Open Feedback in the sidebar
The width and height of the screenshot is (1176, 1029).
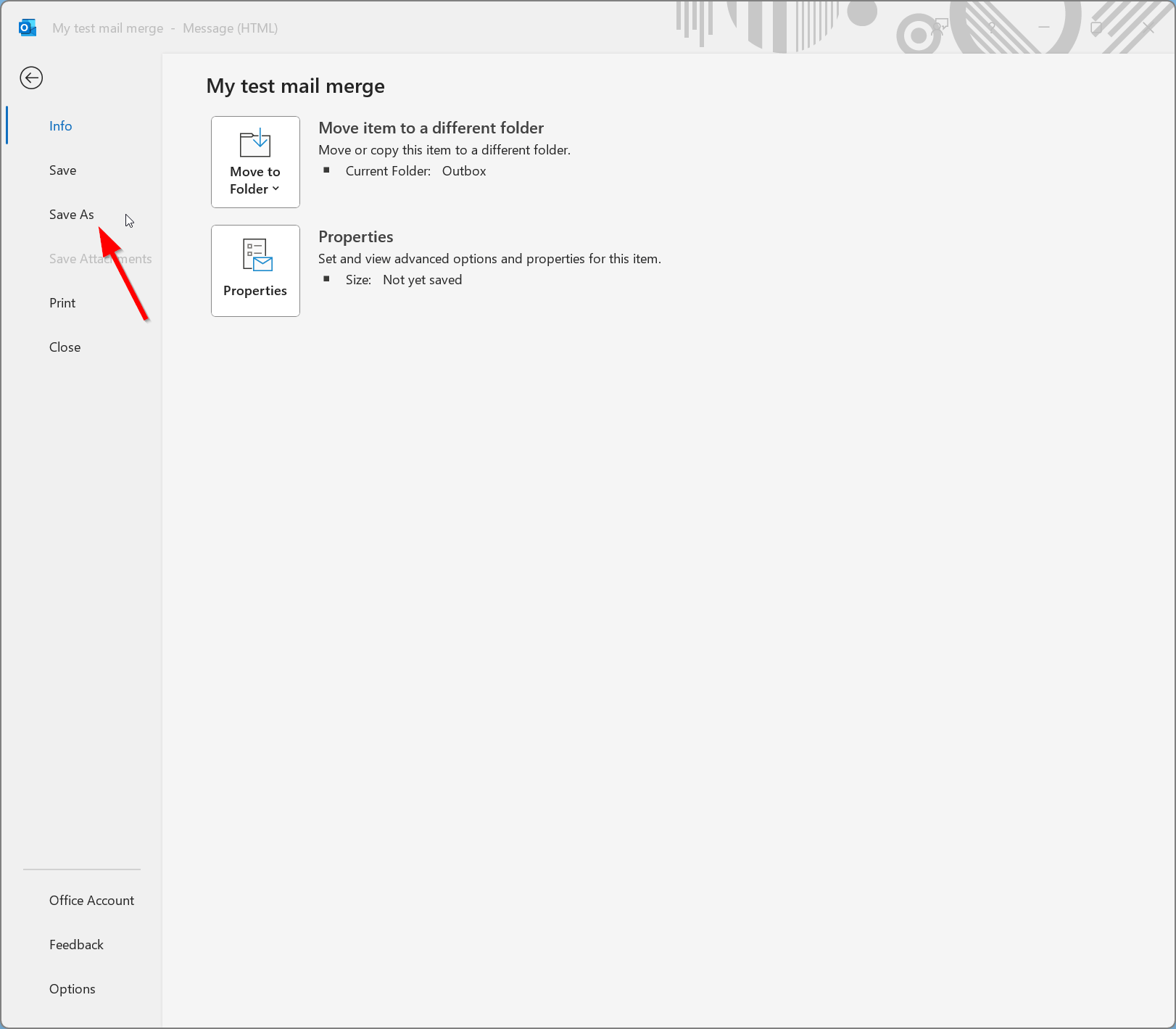point(77,945)
